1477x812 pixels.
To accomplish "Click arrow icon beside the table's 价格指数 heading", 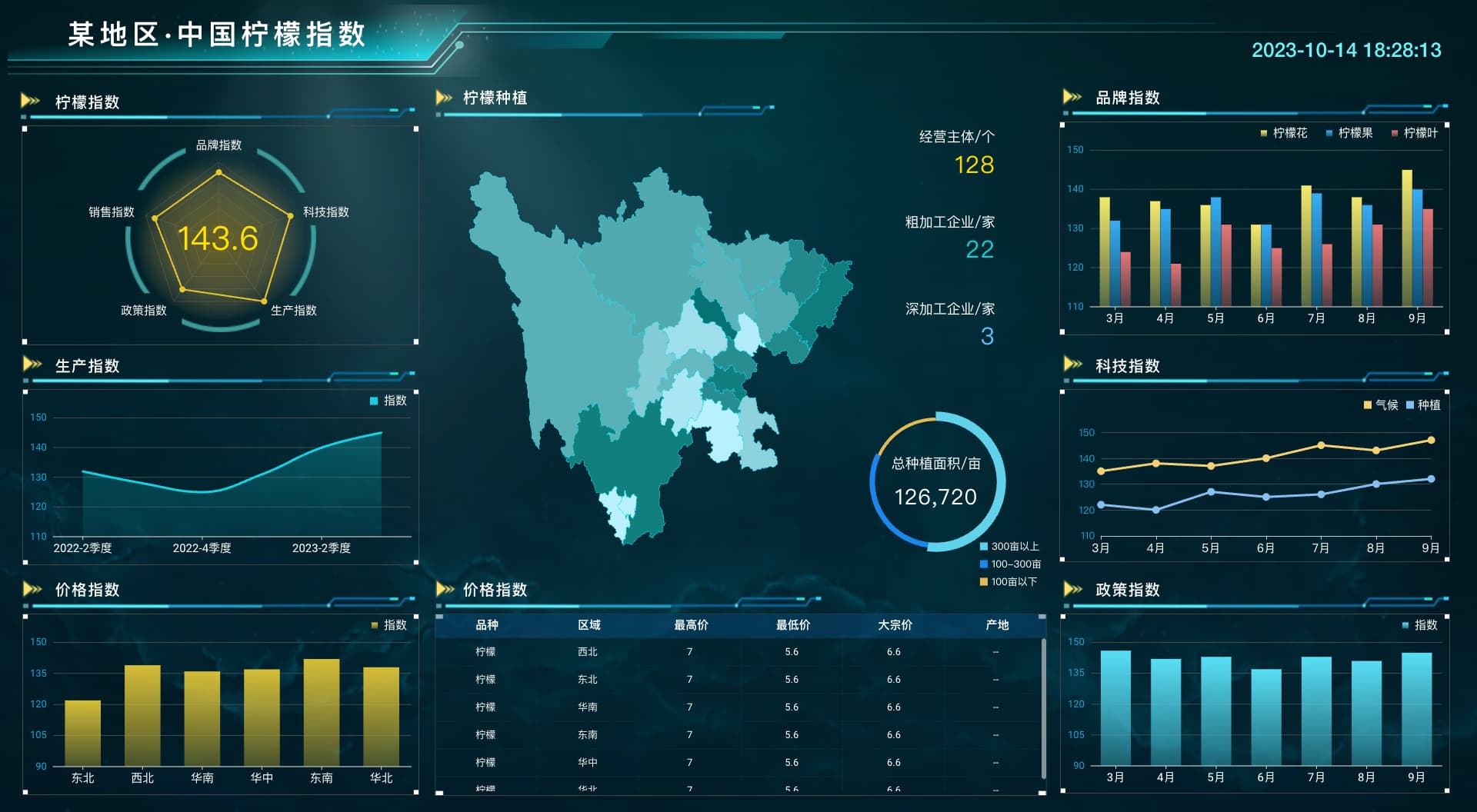I will pos(445,589).
